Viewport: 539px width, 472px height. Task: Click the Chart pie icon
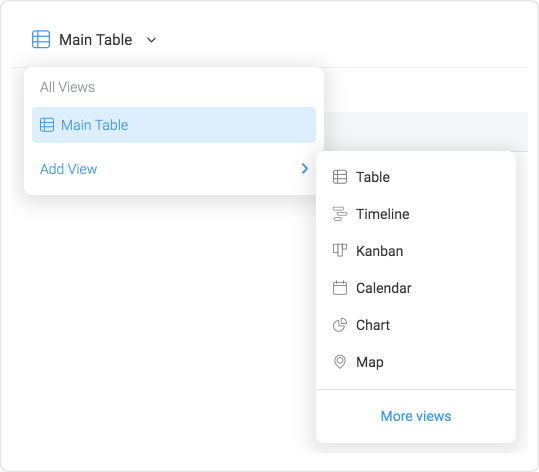click(x=340, y=325)
